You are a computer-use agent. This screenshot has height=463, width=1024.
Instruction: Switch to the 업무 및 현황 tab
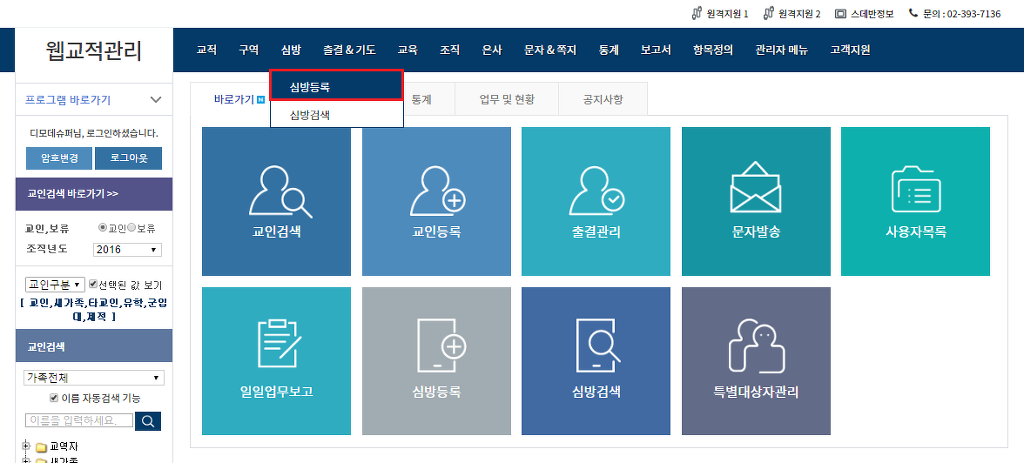[x=506, y=99]
